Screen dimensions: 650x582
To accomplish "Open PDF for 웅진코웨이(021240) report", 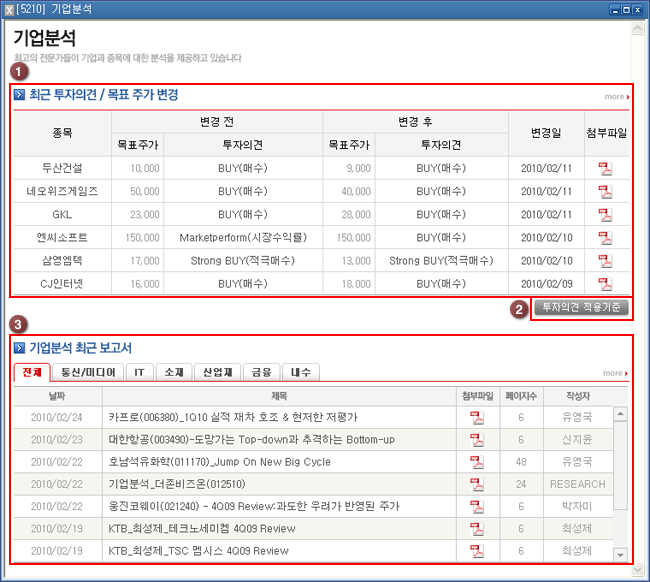I will pyautogui.click(x=477, y=507).
